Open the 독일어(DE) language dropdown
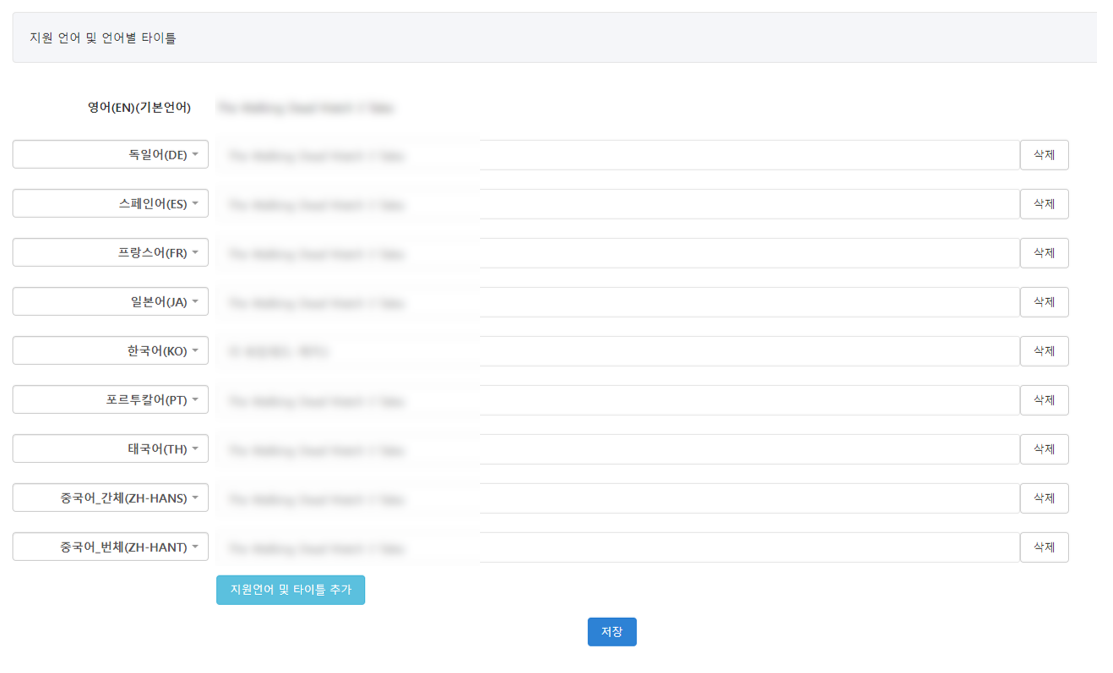The image size is (1113, 673). 111,155
